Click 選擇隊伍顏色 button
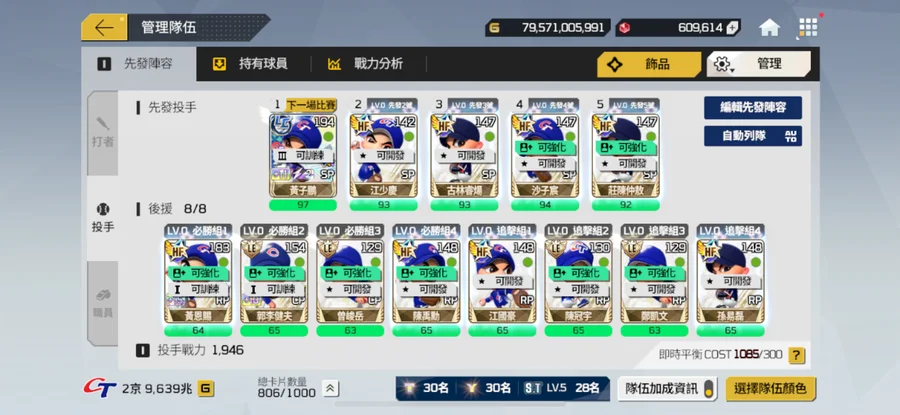 (x=771, y=389)
